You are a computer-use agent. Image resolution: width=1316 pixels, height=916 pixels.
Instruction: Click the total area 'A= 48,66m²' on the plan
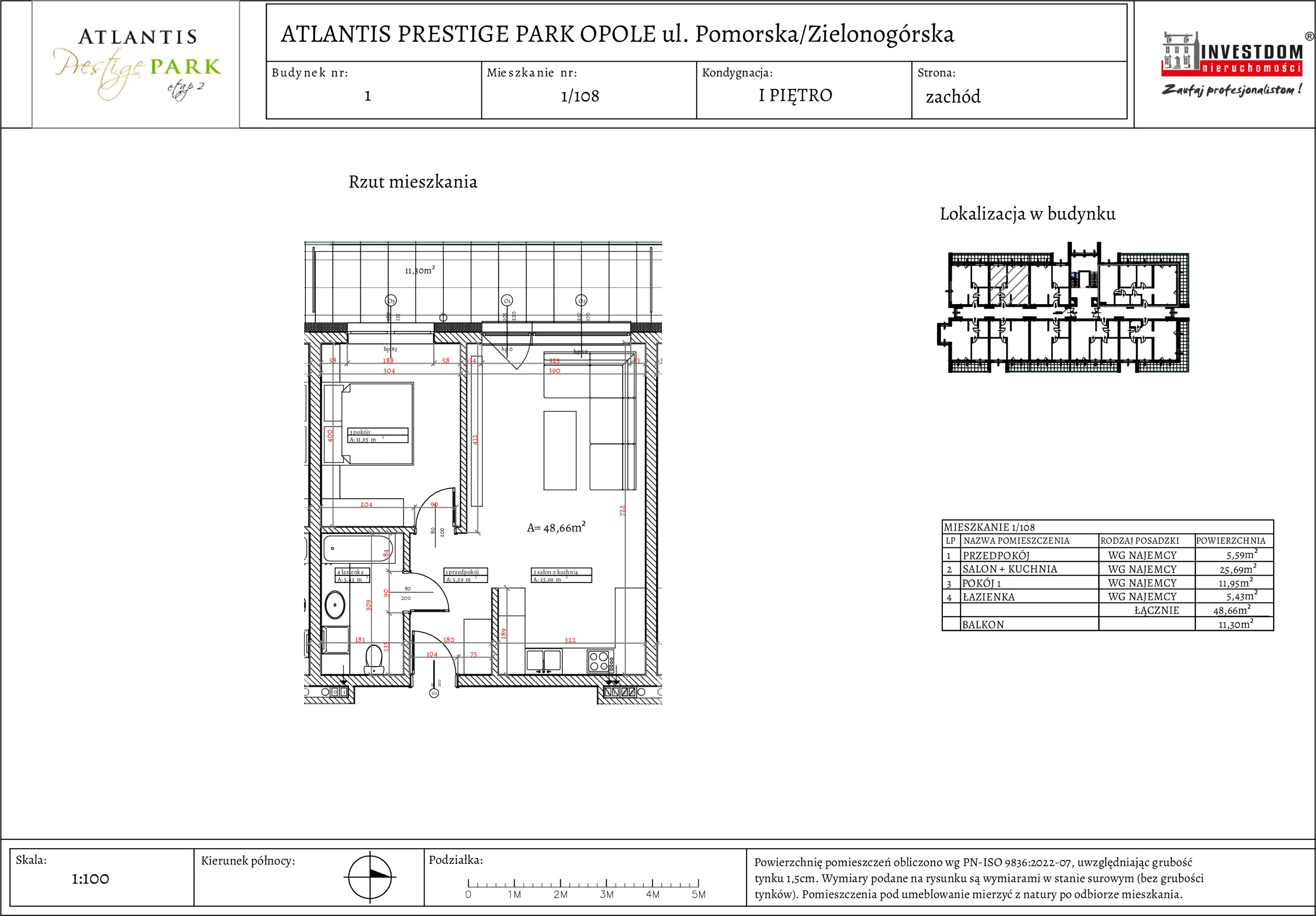coord(556,527)
